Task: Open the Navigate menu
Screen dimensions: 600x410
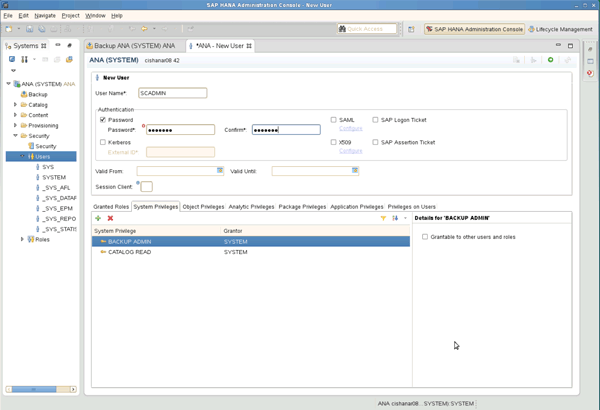Action: coord(45,16)
